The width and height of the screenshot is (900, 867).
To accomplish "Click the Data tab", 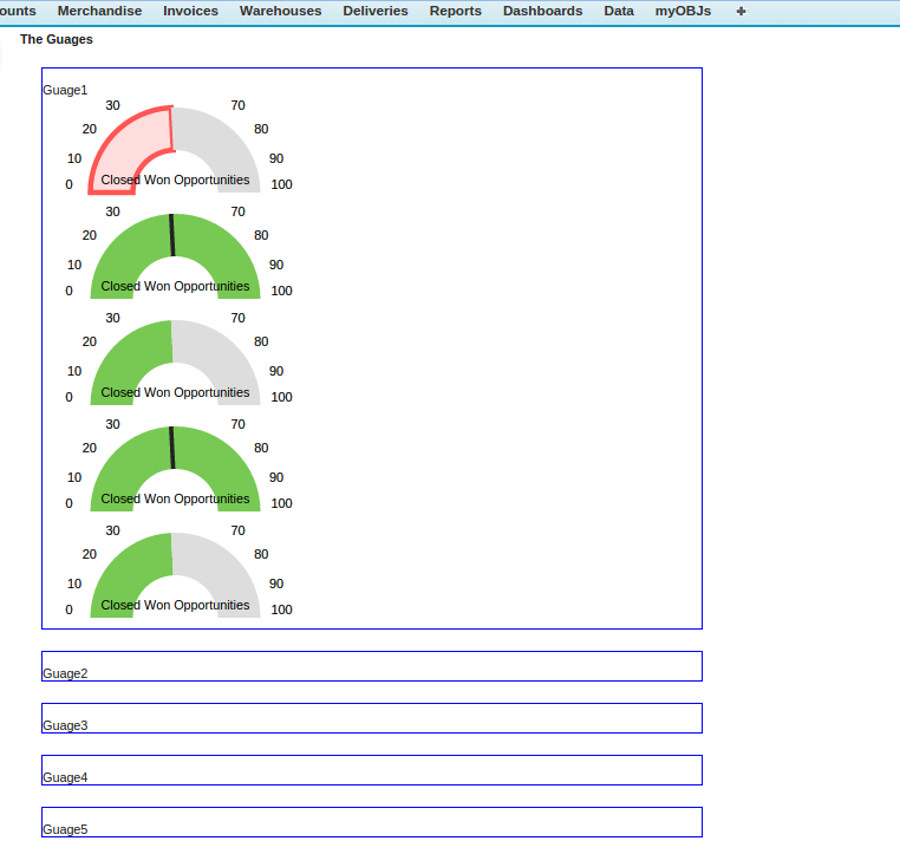I will [x=619, y=11].
